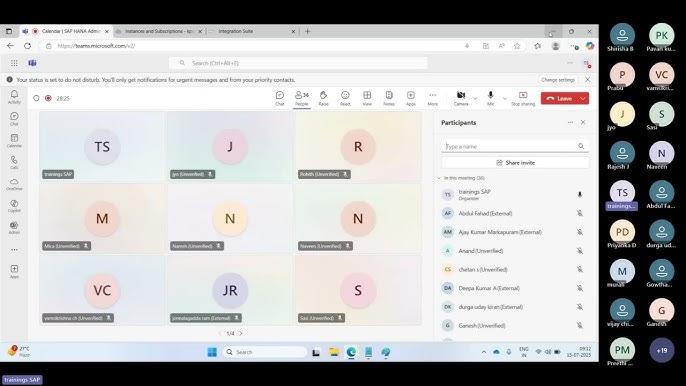This screenshot has width=686, height=386.
Task: Open the Microsoft apps launcher grid
Action: pos(14,63)
